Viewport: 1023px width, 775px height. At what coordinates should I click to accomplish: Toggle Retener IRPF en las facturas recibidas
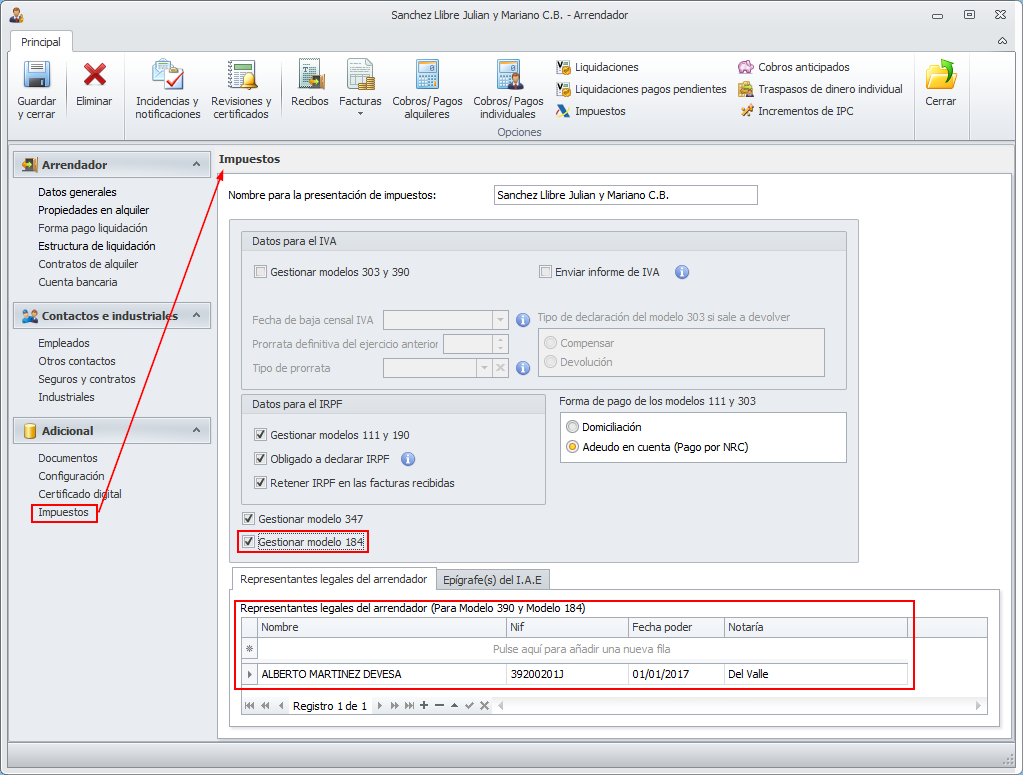(261, 483)
